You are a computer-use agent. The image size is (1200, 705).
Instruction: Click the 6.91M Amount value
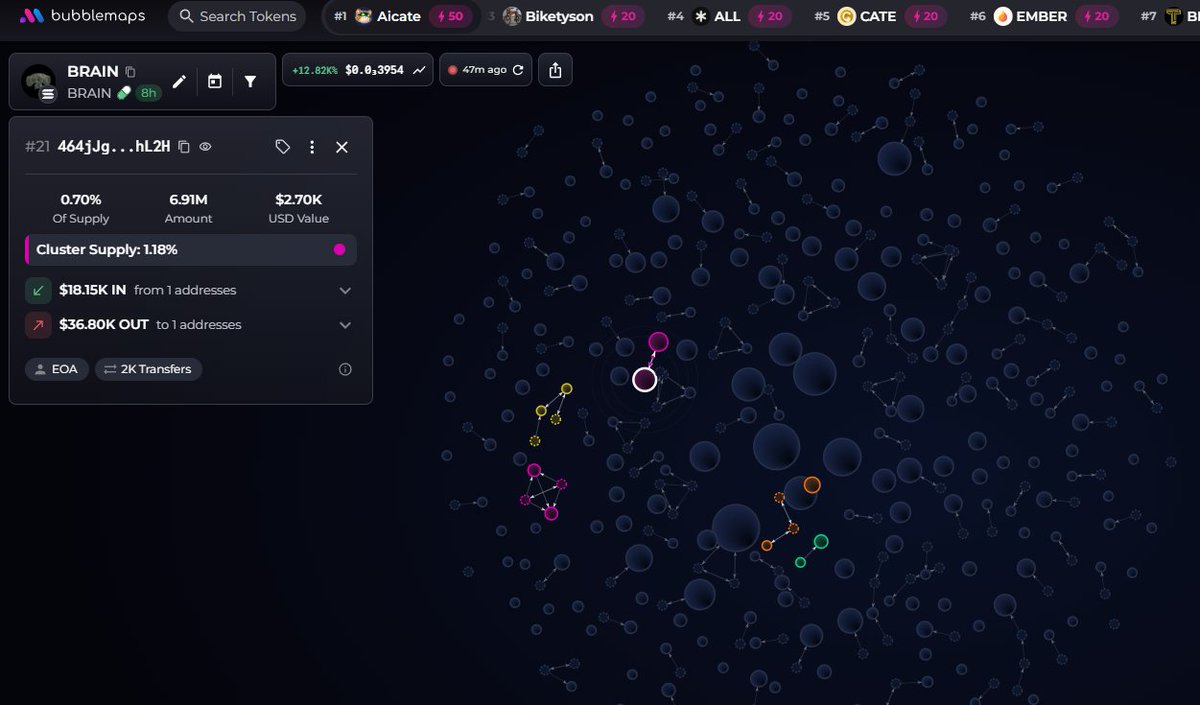pyautogui.click(x=188, y=200)
